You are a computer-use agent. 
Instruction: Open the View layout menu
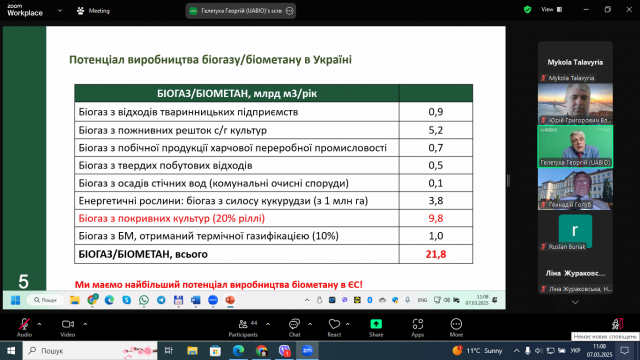click(x=552, y=9)
